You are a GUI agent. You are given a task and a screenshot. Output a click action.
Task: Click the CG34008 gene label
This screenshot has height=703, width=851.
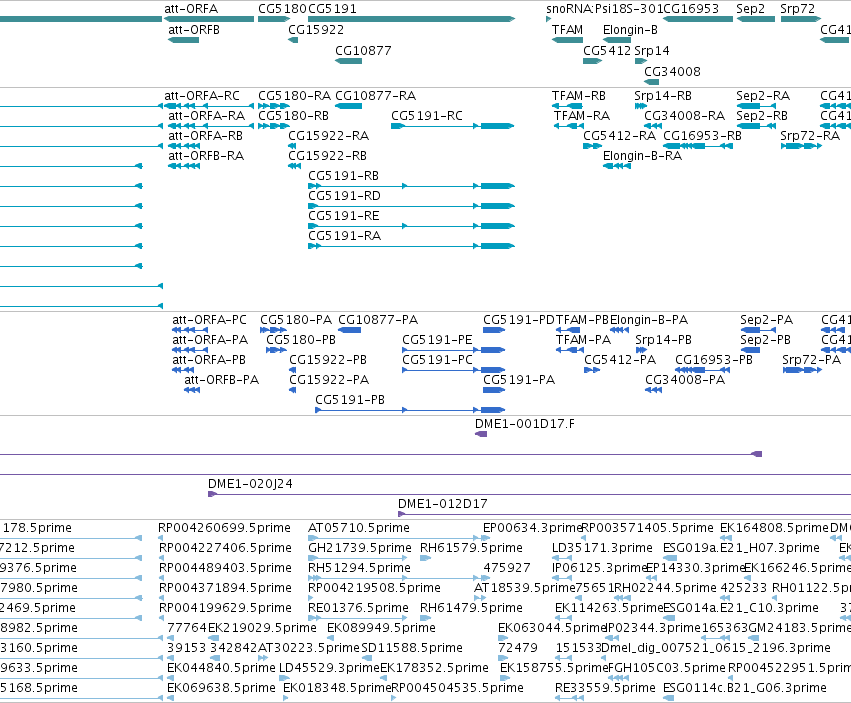672,72
